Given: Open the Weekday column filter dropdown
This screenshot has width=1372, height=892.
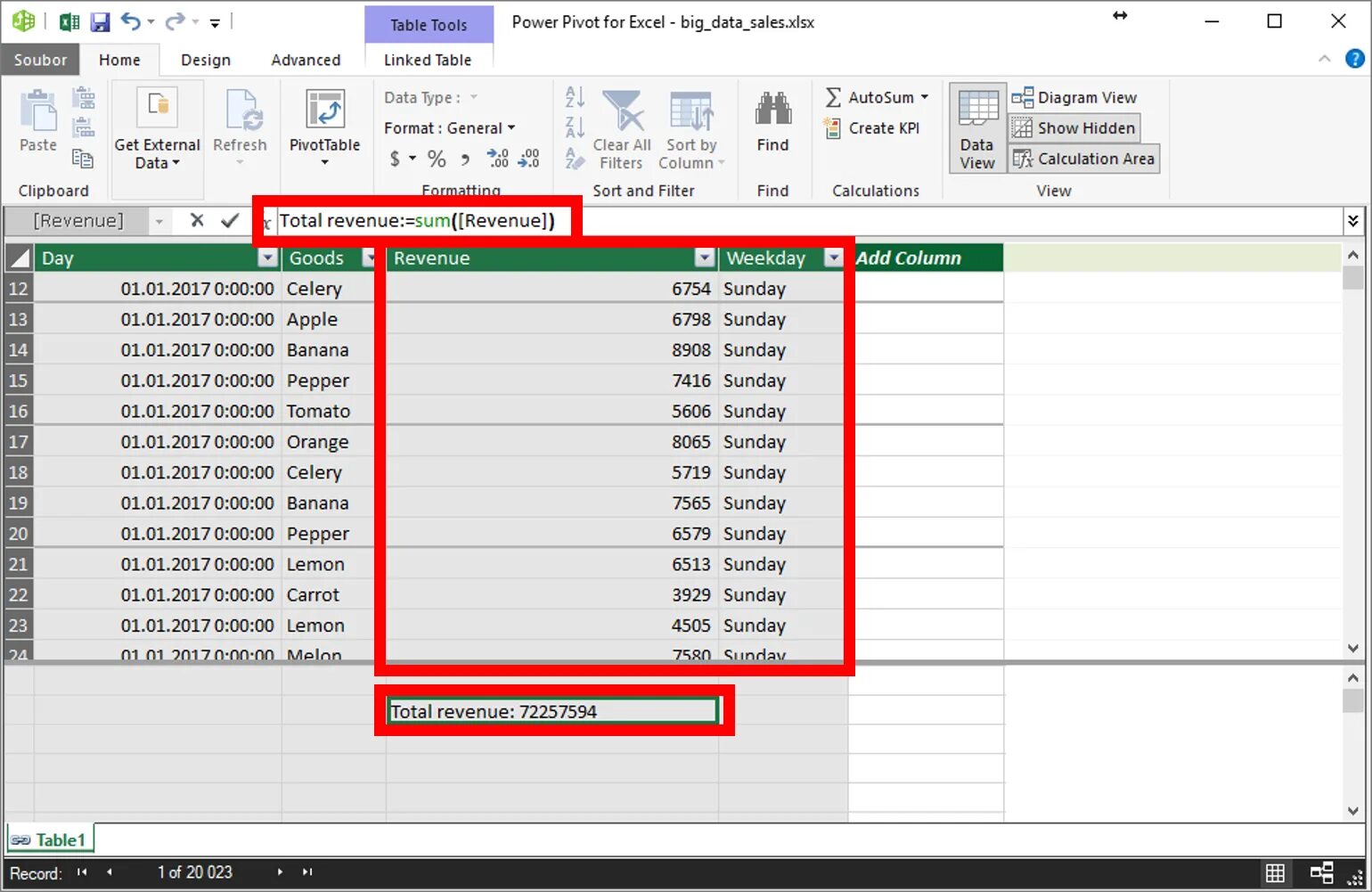Looking at the screenshot, I should 834,258.
